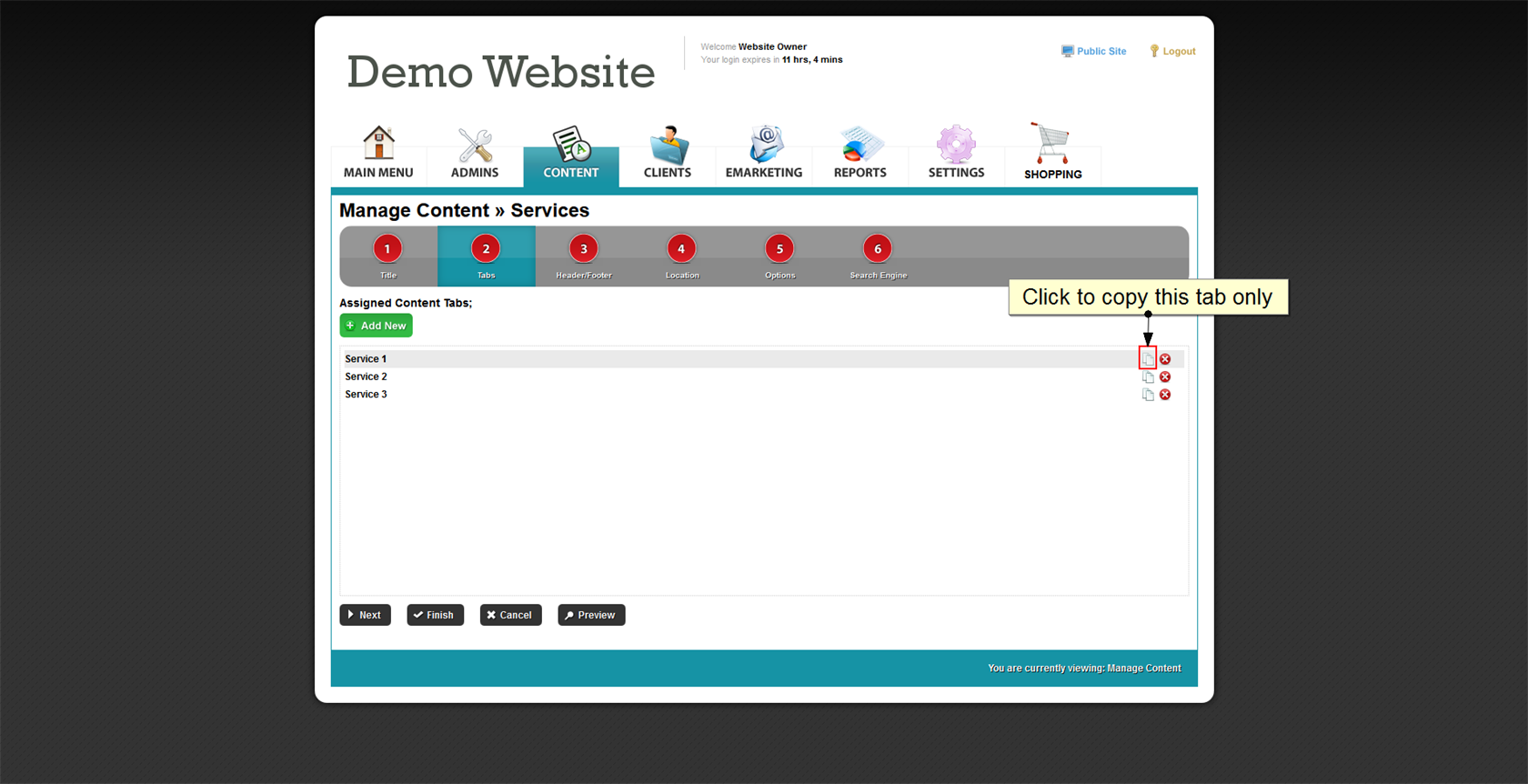This screenshot has height=784, width=1528.
Task: Open the Settings gear section
Action: click(956, 153)
